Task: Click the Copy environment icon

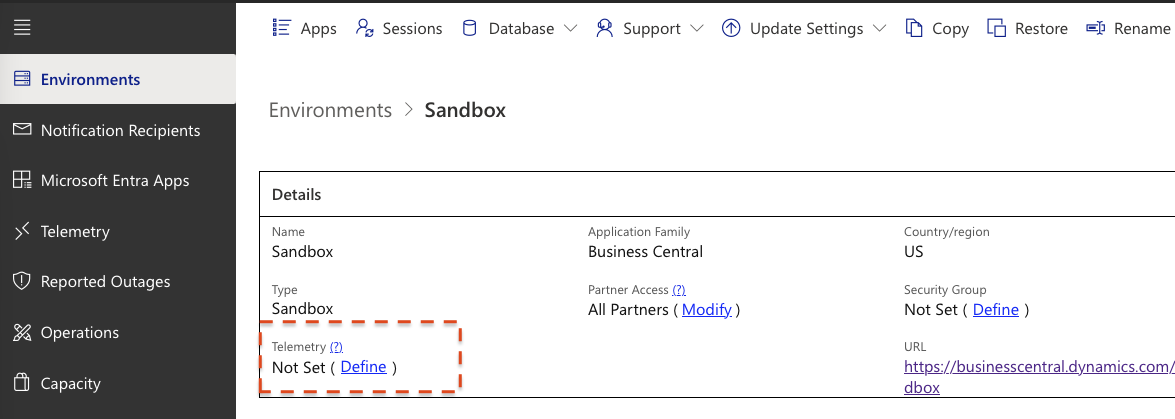Action: coord(914,28)
